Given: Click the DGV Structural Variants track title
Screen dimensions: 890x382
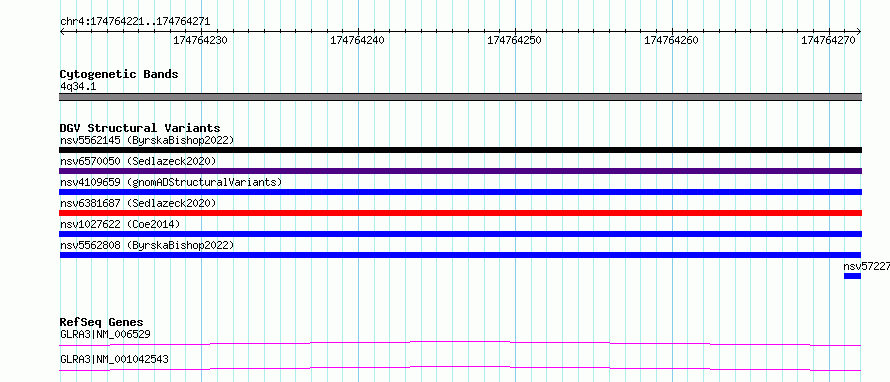Looking at the screenshot, I should pos(140,128).
